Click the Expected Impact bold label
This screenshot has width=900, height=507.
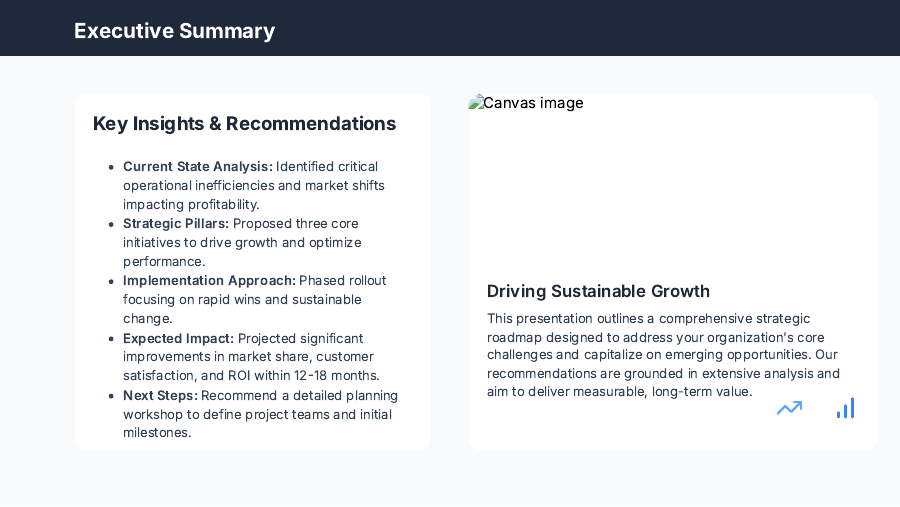178,339
